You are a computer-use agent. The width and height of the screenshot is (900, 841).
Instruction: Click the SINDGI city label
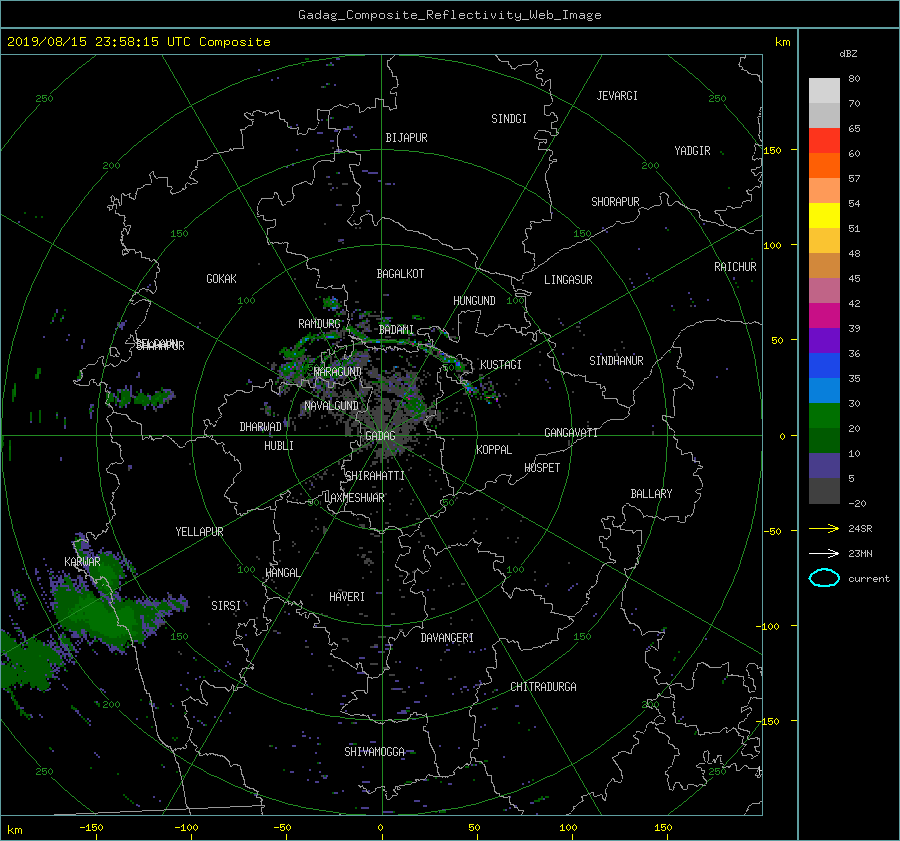pyautogui.click(x=509, y=119)
